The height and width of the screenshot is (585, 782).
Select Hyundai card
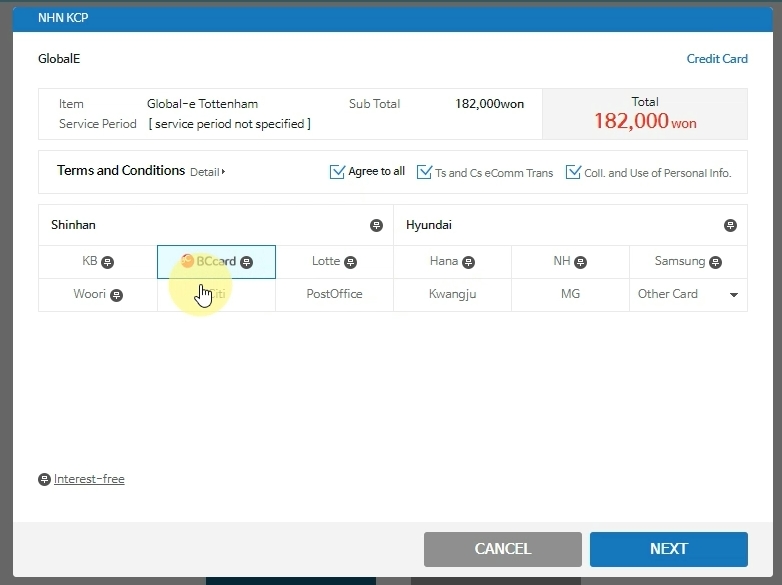571,225
